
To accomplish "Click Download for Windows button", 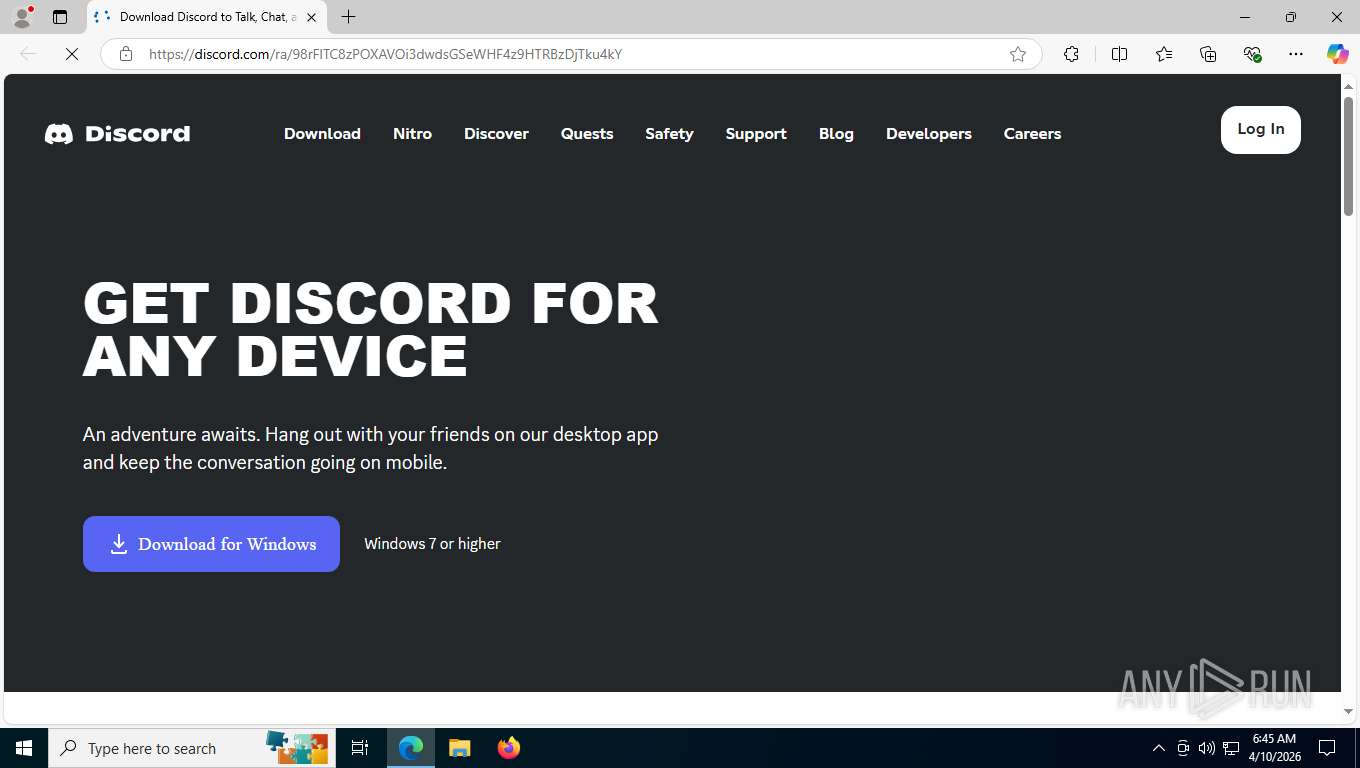I will 211,544.
